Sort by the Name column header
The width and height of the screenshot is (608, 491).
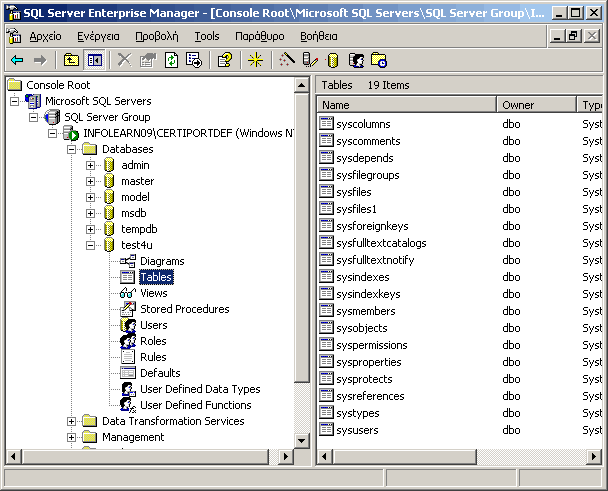407,105
